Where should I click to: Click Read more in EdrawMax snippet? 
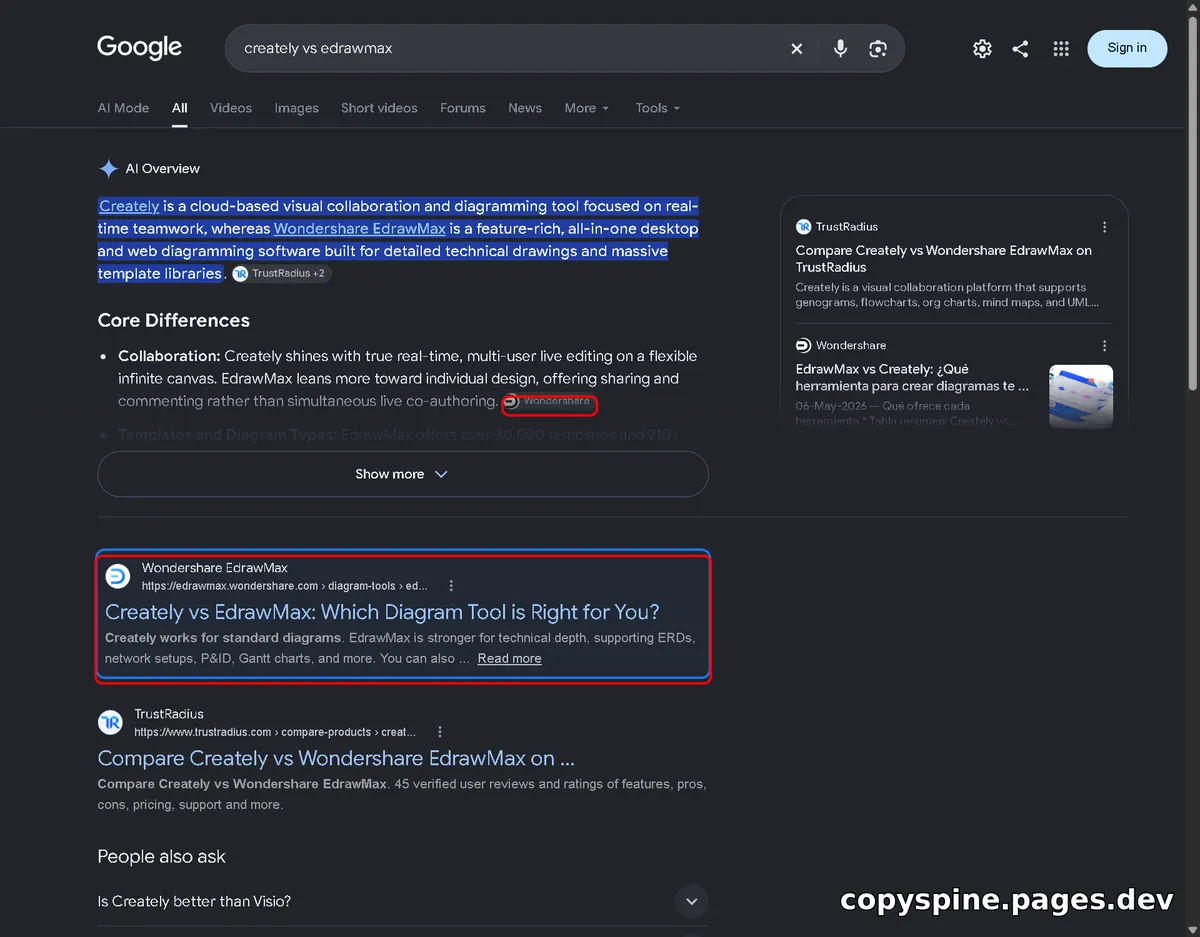(510, 658)
